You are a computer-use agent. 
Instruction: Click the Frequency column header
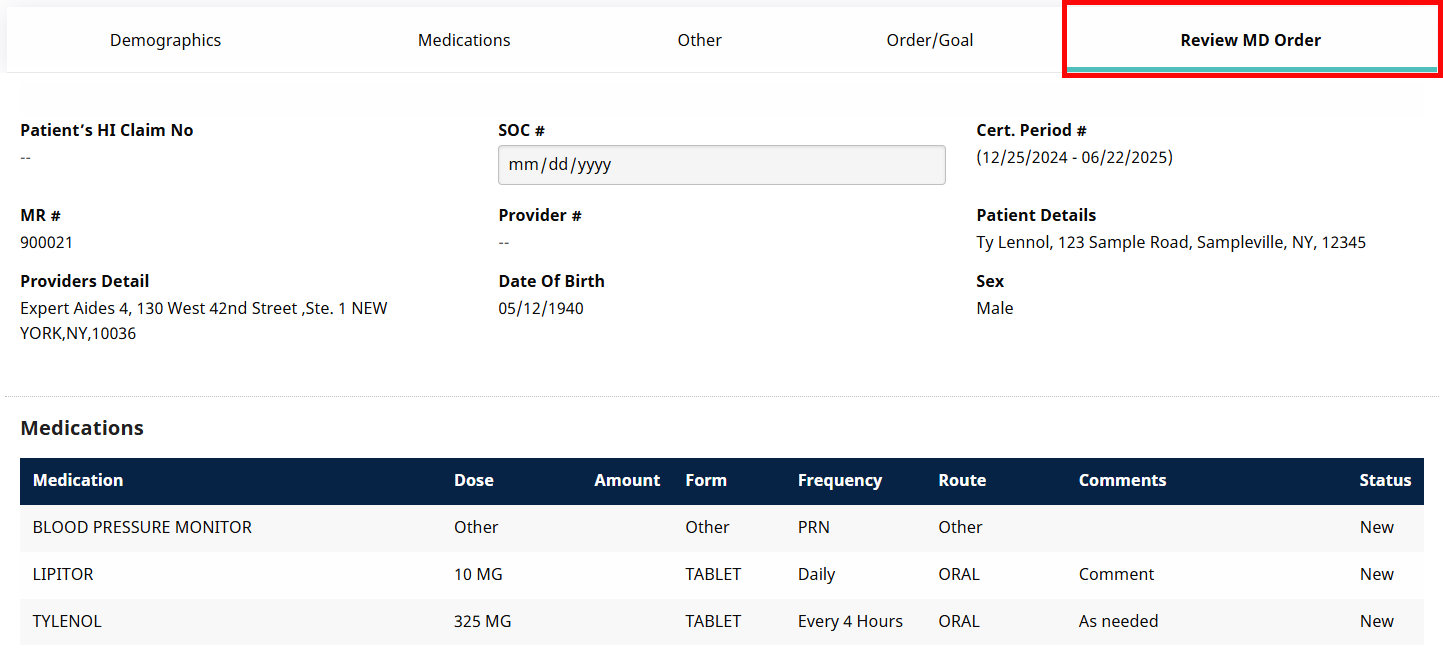pyautogui.click(x=839, y=480)
